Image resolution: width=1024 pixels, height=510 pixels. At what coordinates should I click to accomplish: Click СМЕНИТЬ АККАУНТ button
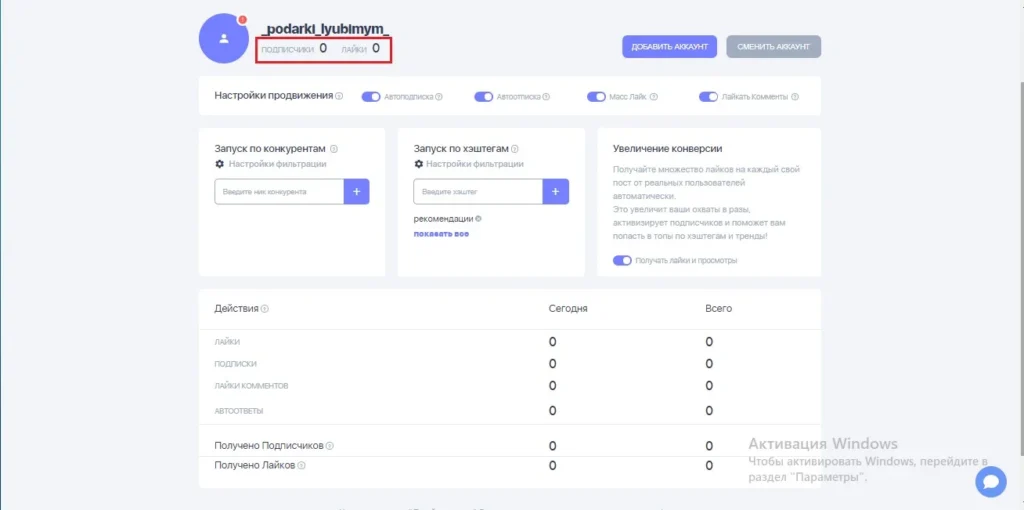click(x=773, y=47)
